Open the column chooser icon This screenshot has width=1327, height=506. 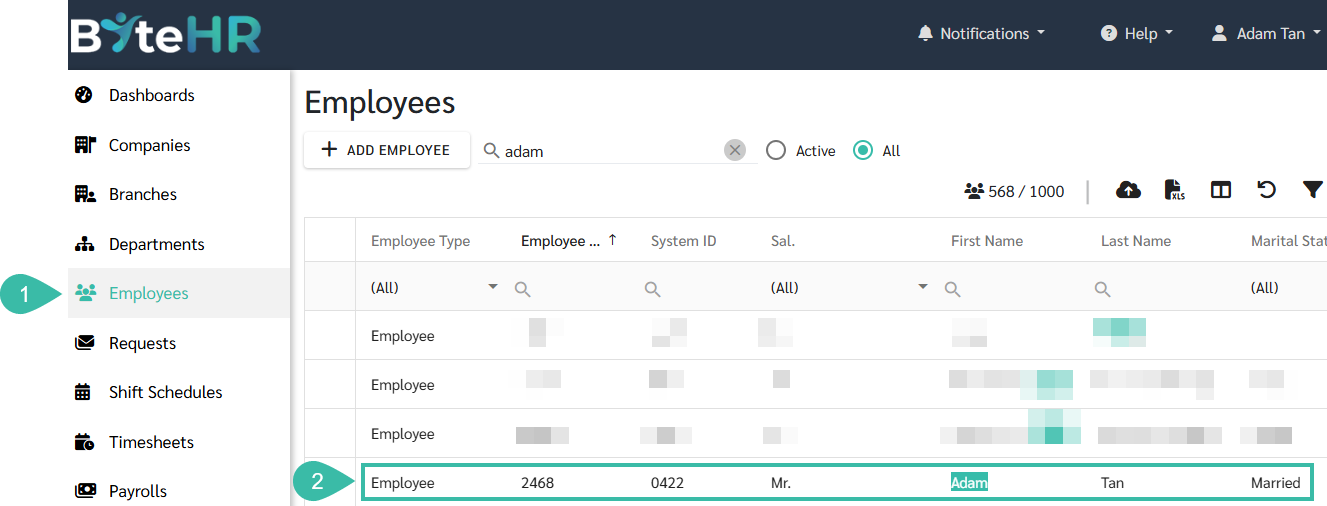tap(1221, 190)
